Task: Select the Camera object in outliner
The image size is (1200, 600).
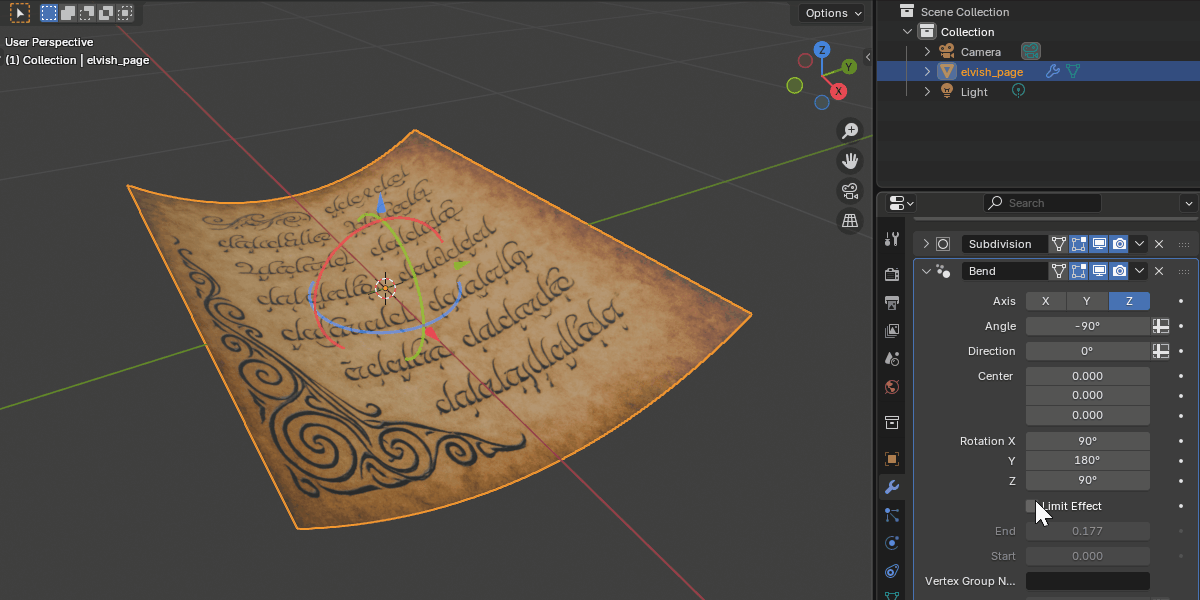Action: coord(981,52)
